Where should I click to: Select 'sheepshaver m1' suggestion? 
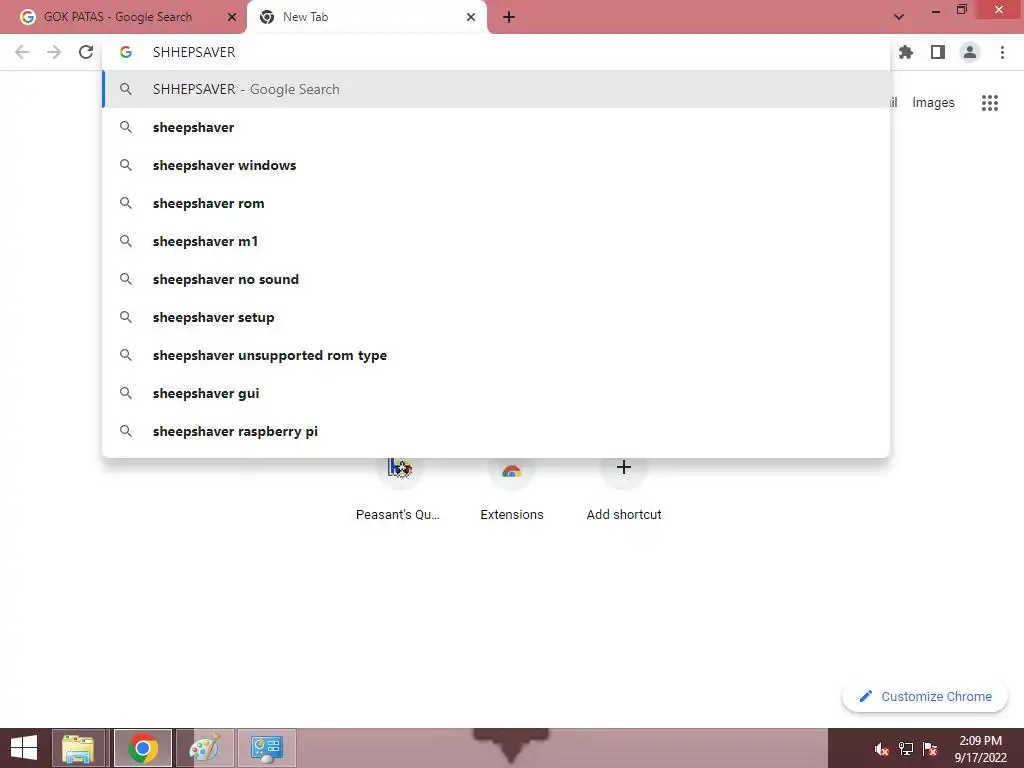coord(496,241)
